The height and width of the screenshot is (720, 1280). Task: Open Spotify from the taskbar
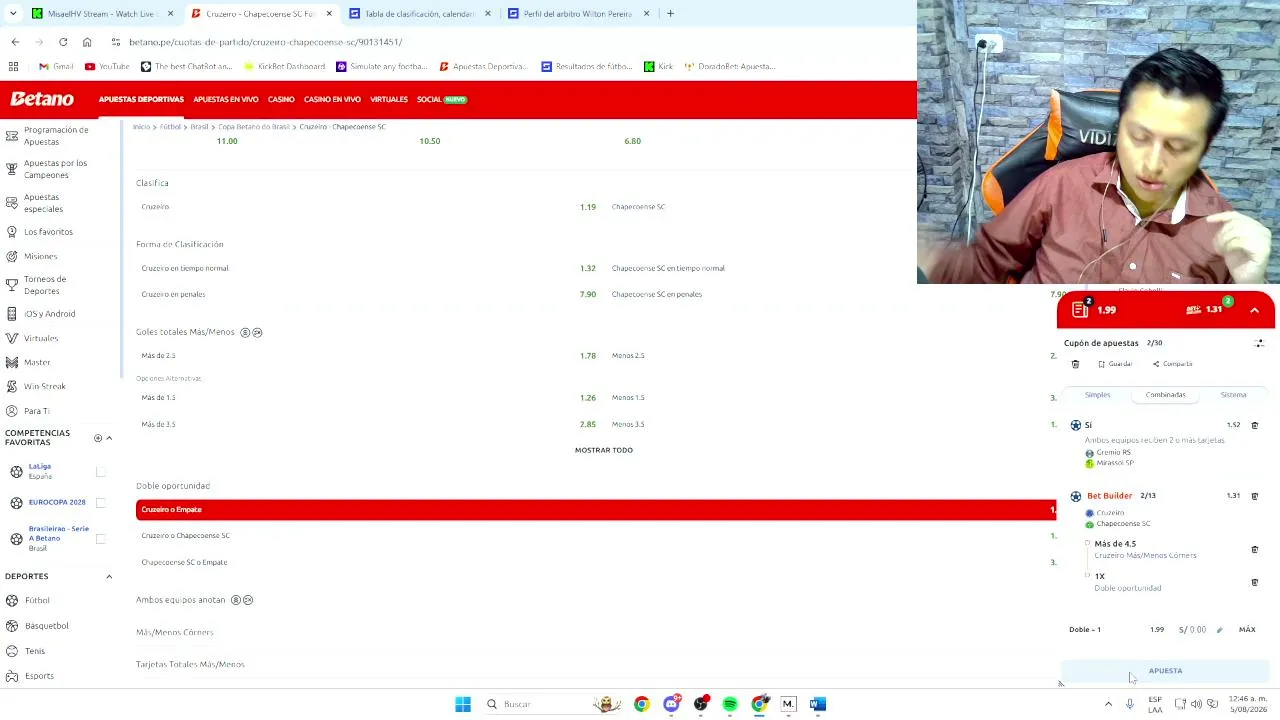tap(730, 704)
